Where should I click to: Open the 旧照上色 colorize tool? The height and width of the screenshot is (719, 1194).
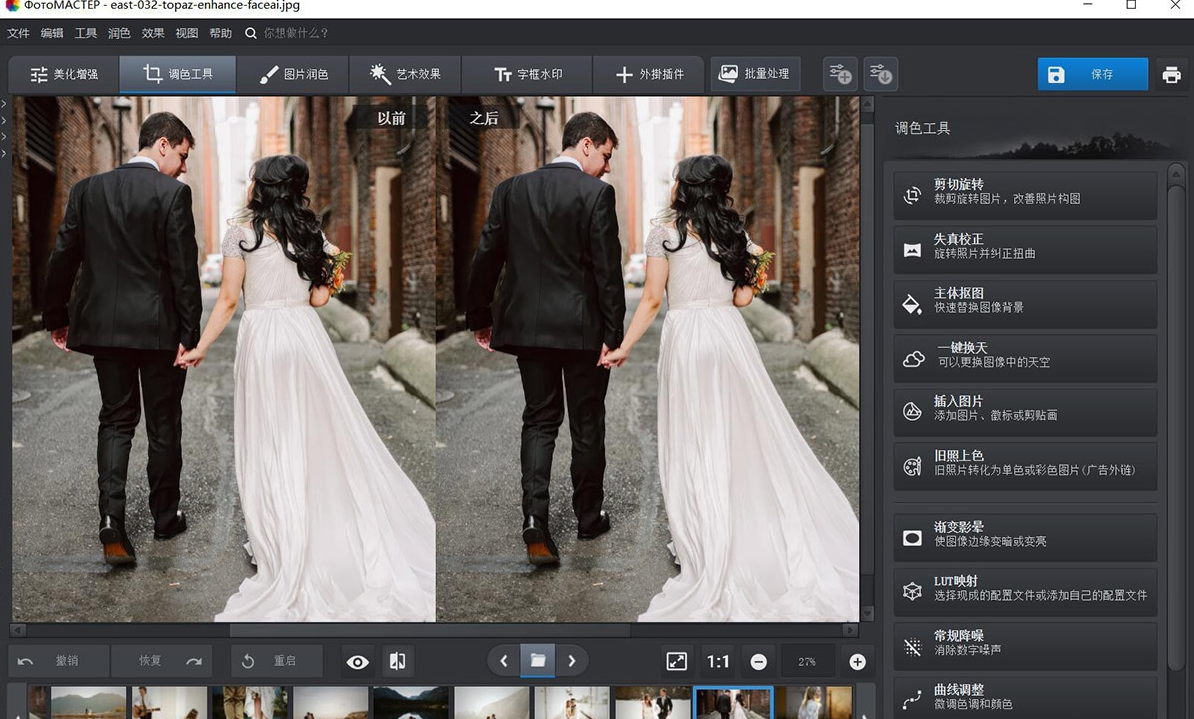(1025, 466)
